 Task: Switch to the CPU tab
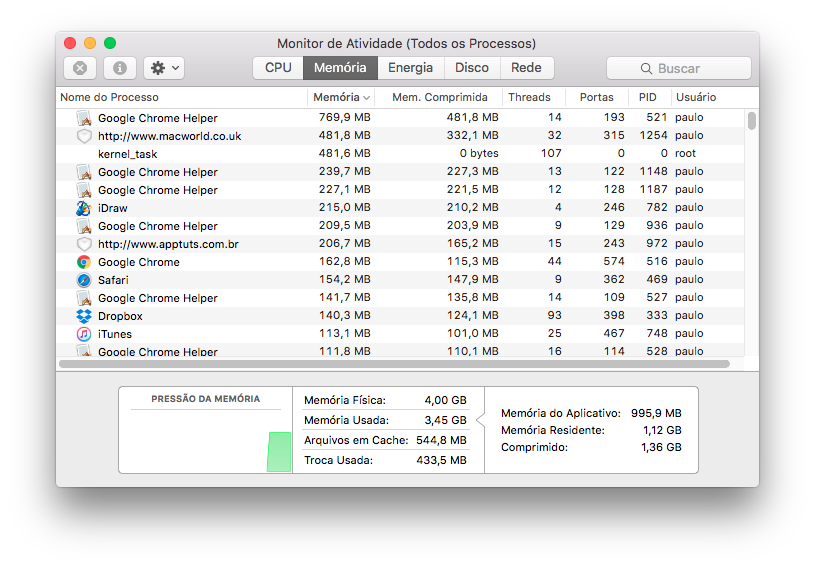click(278, 68)
